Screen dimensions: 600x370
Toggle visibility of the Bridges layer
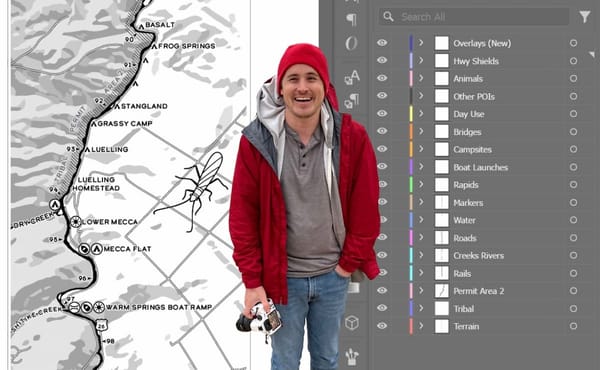[x=382, y=131]
